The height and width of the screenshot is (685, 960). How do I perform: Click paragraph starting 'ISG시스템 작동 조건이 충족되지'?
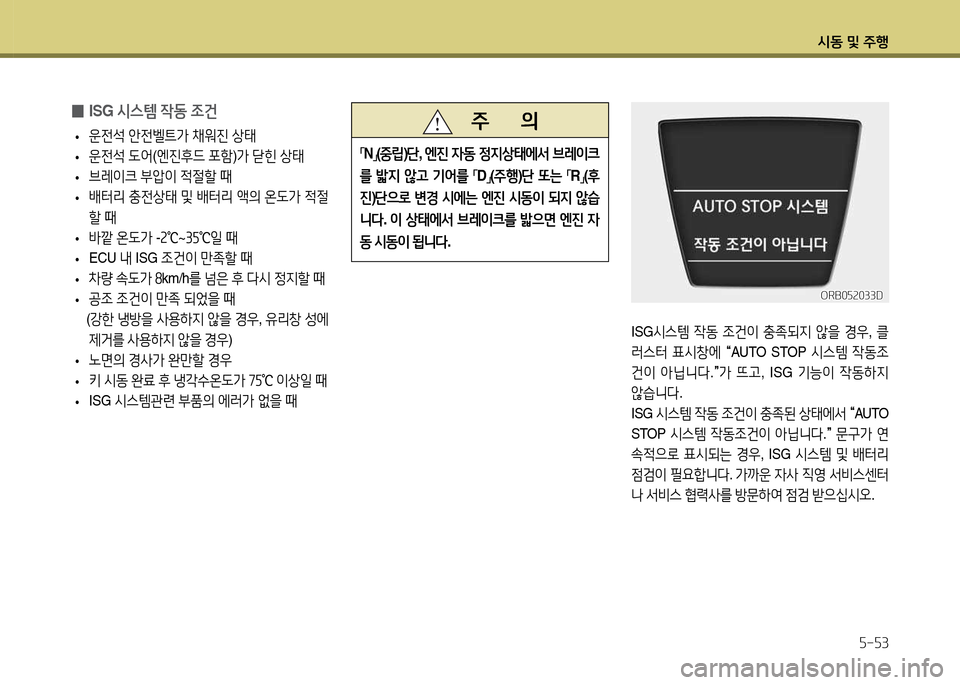point(760,362)
